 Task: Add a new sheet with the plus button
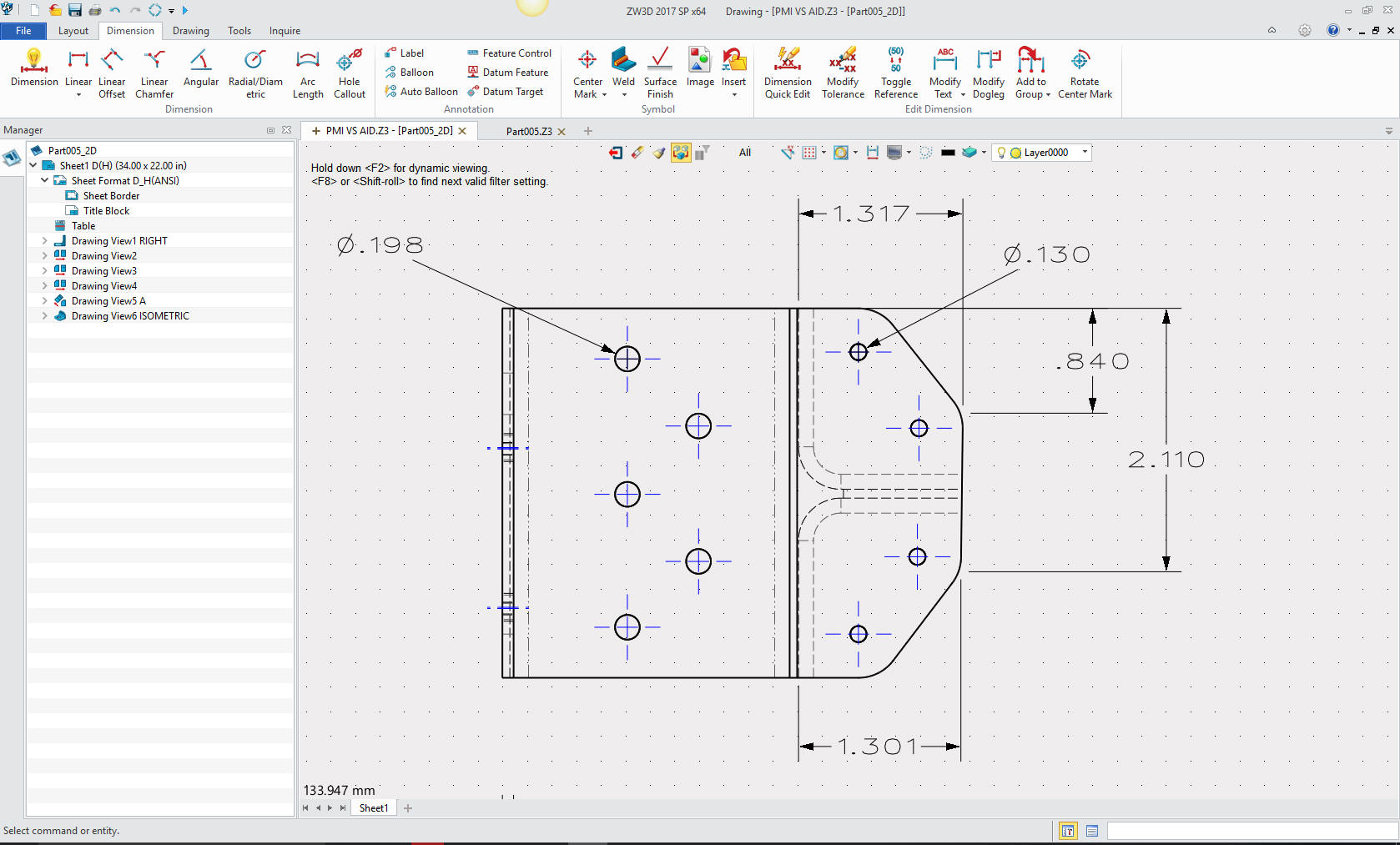pos(408,808)
